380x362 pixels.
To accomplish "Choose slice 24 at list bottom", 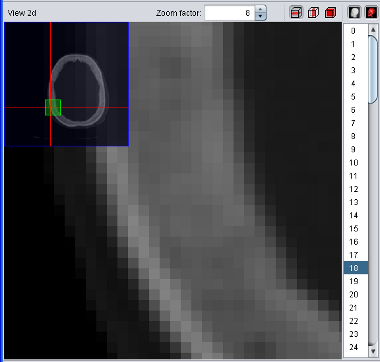I will point(356,347).
